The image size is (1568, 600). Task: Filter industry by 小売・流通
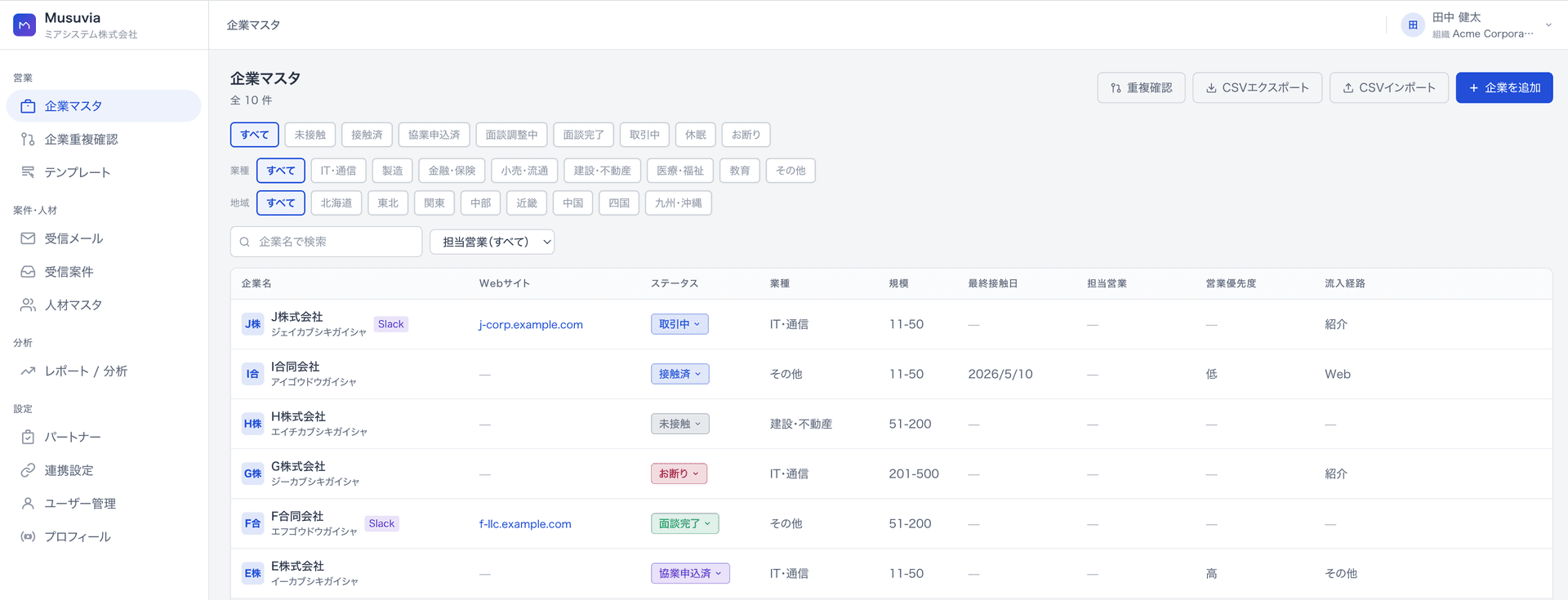[524, 171]
